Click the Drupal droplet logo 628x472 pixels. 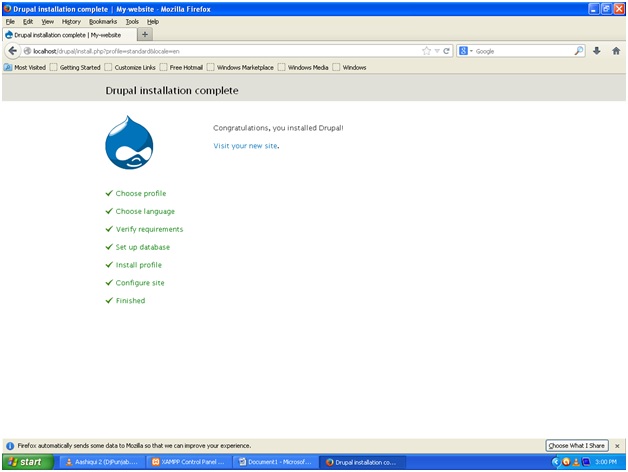(129, 142)
